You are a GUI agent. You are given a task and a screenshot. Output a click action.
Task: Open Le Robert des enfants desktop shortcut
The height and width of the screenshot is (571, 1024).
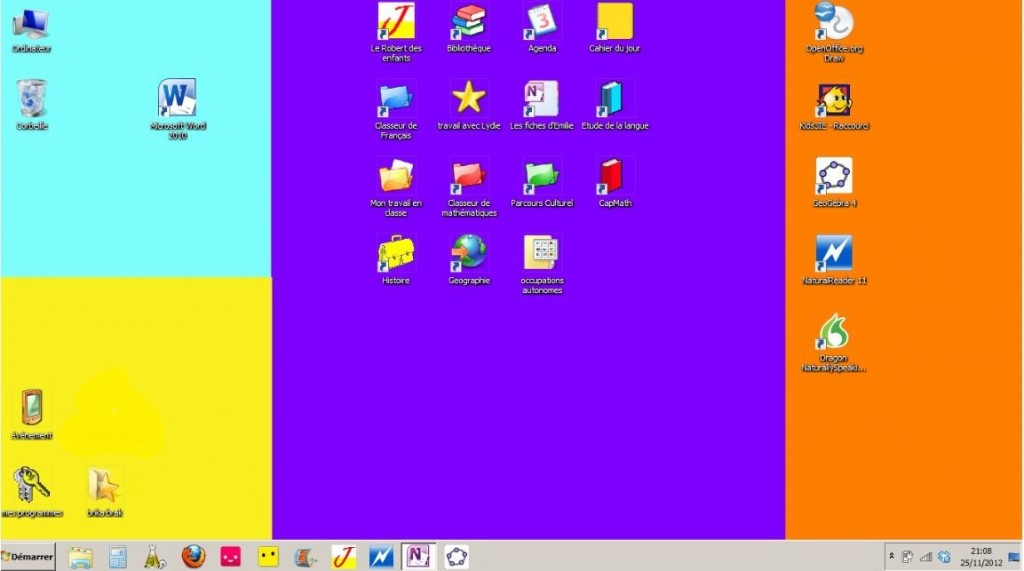coord(396,22)
